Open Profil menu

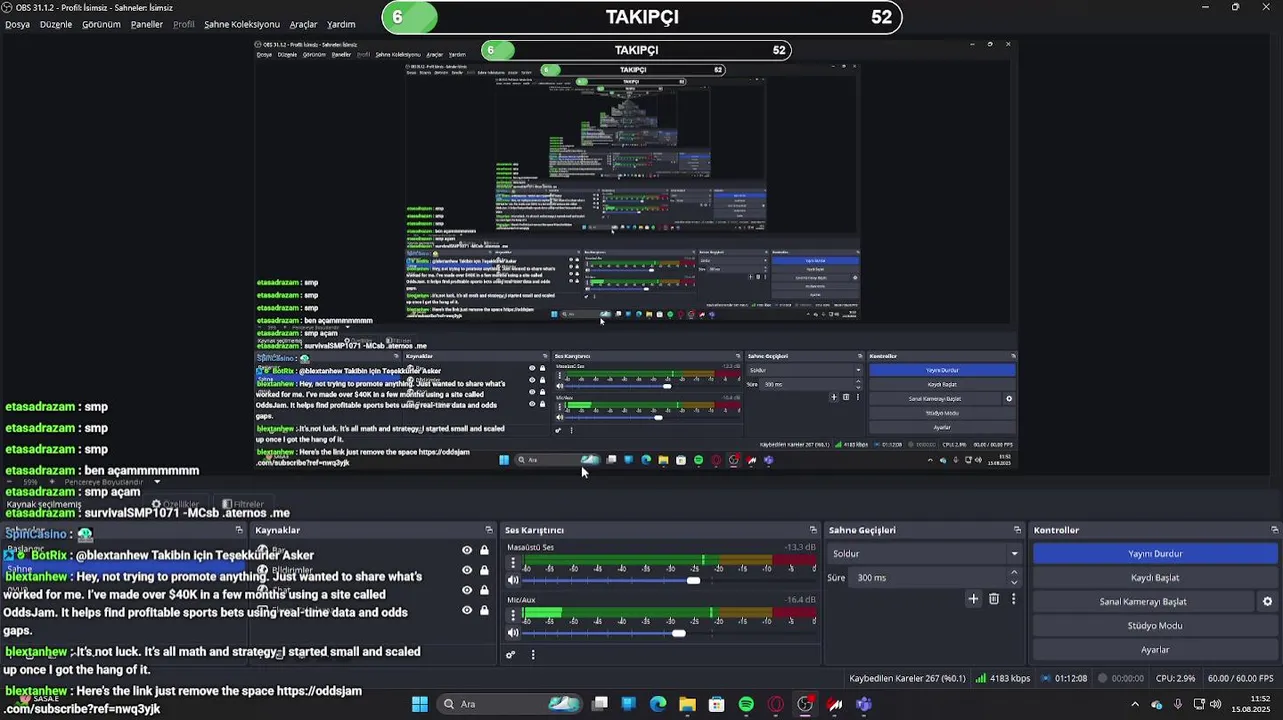pos(184,24)
